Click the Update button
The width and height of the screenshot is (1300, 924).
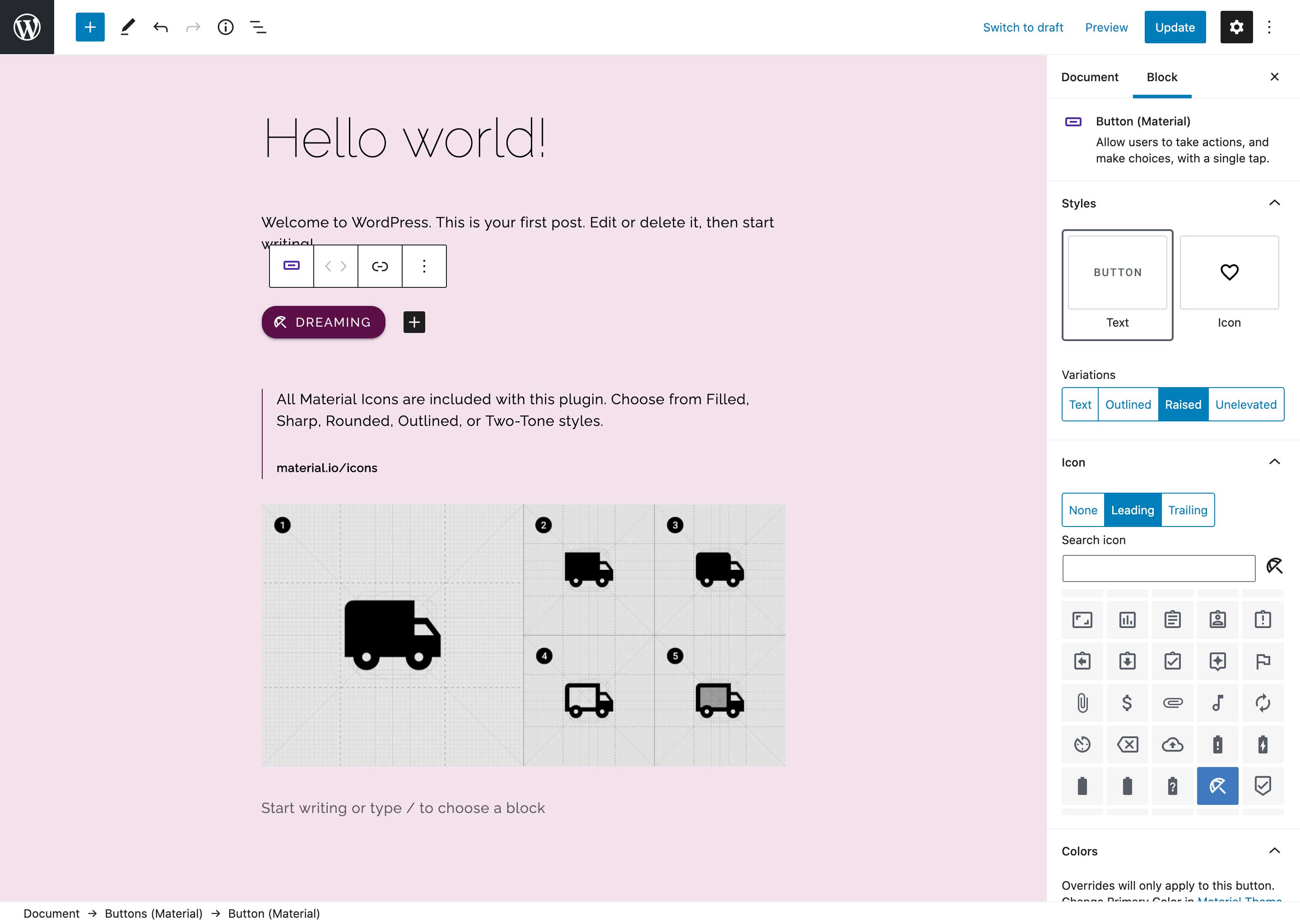(x=1175, y=27)
